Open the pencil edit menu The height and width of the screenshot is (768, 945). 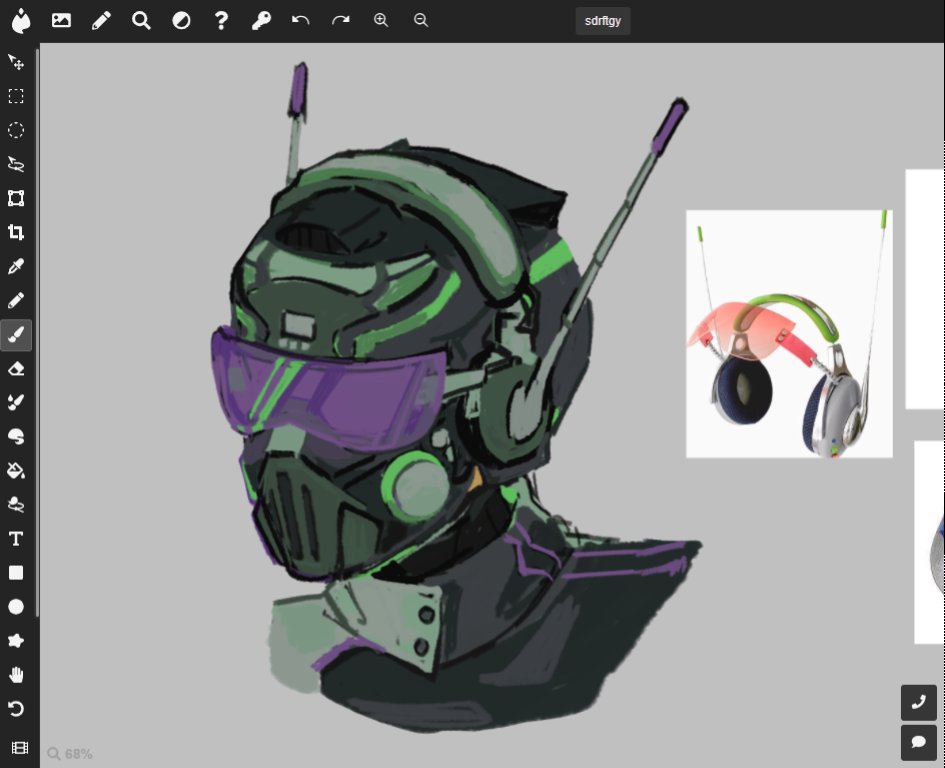101,20
